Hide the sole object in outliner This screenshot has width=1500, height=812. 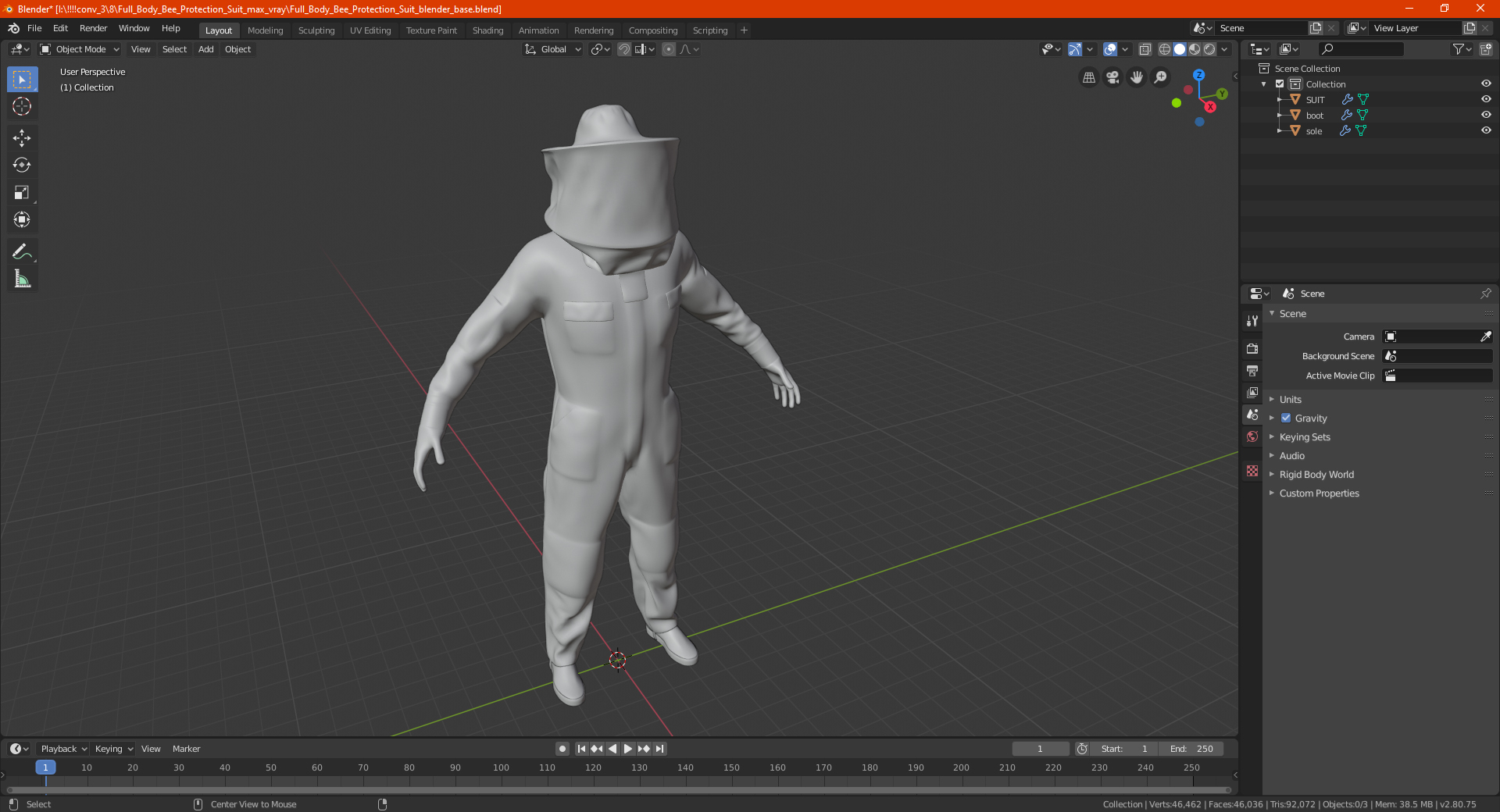(x=1486, y=130)
